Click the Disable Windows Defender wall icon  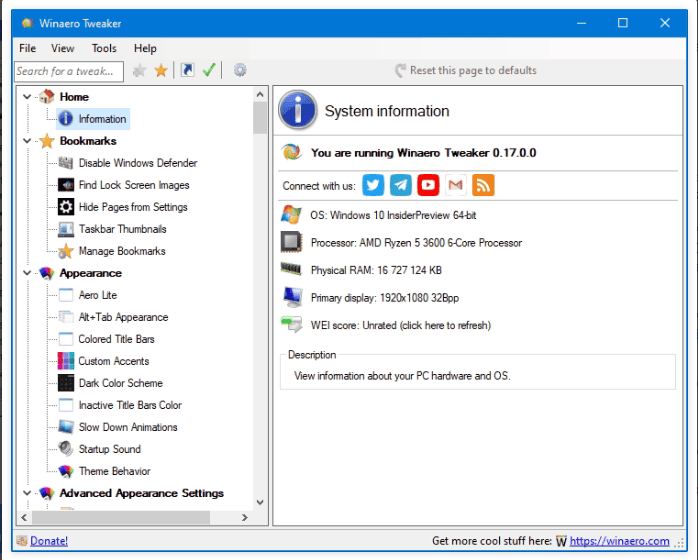click(x=66, y=163)
